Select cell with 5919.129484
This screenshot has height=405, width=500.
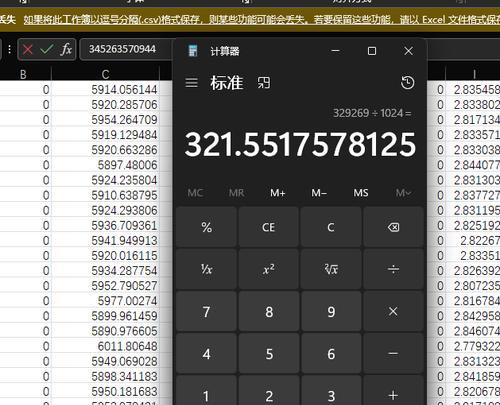point(106,135)
